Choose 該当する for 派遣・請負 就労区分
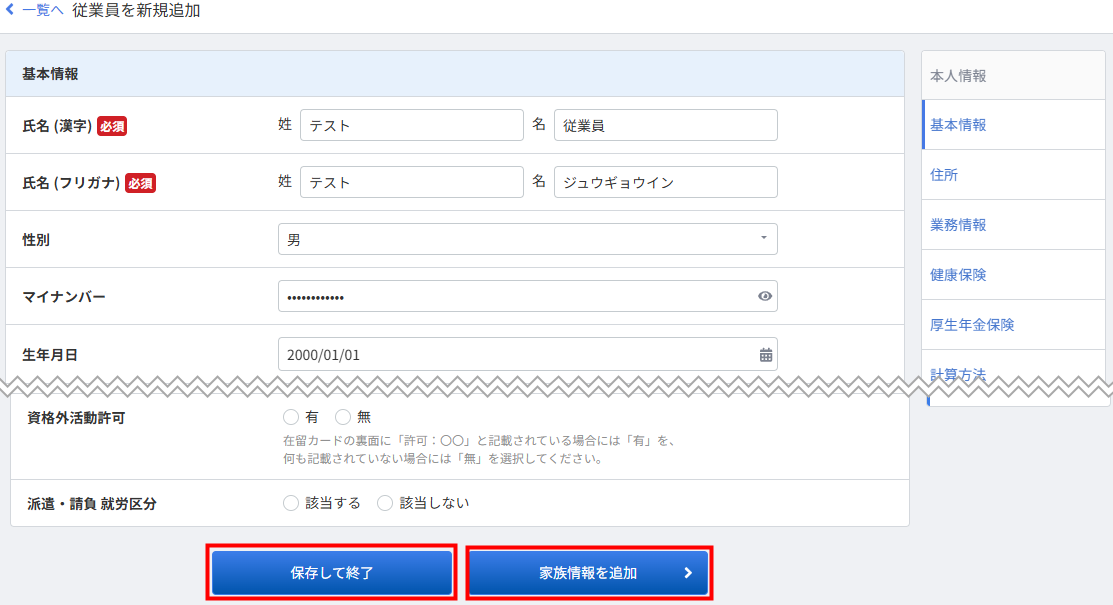Screen dimensions: 1113x605 (x=292, y=503)
